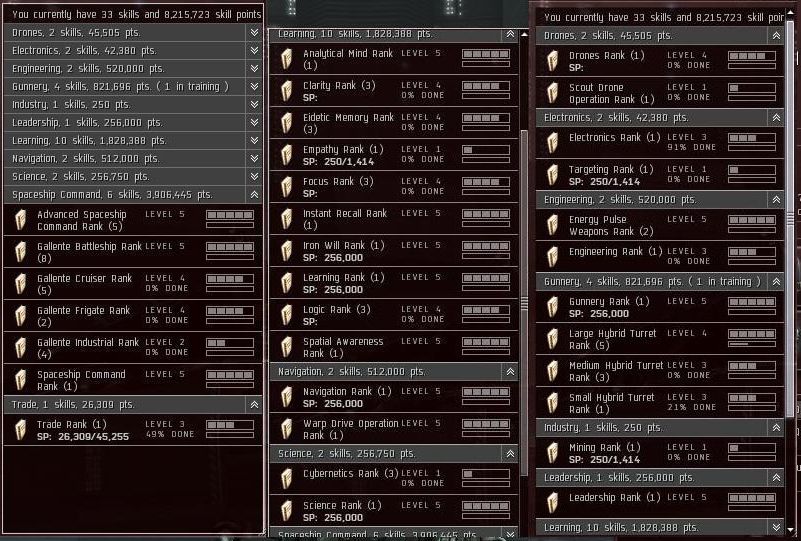
Task: Select the Logic skill book icon
Action: pyautogui.click(x=287, y=315)
